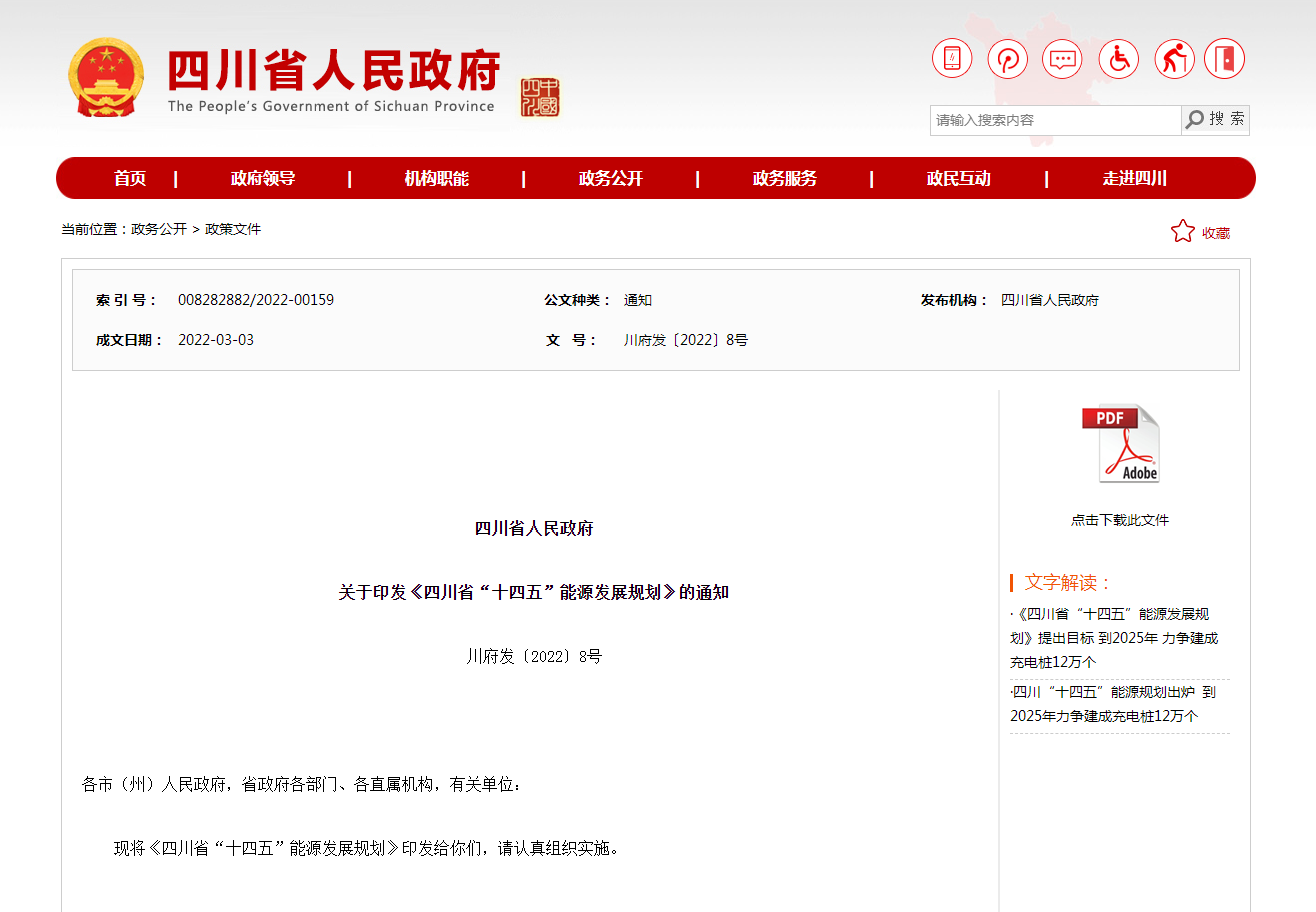The height and width of the screenshot is (912, 1316).
Task: Open the 政府领导 menu item
Action: pyautogui.click(x=263, y=179)
